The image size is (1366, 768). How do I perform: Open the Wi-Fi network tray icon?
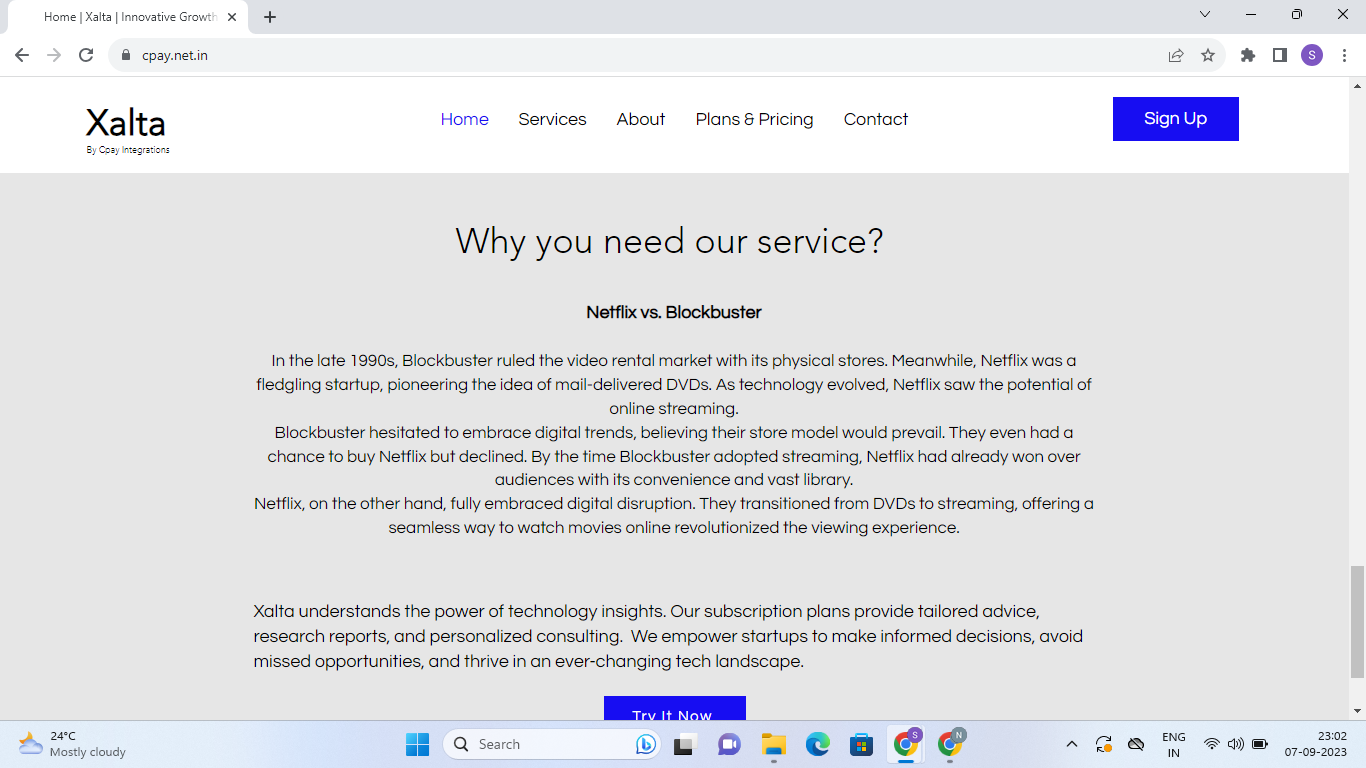pyautogui.click(x=1212, y=744)
